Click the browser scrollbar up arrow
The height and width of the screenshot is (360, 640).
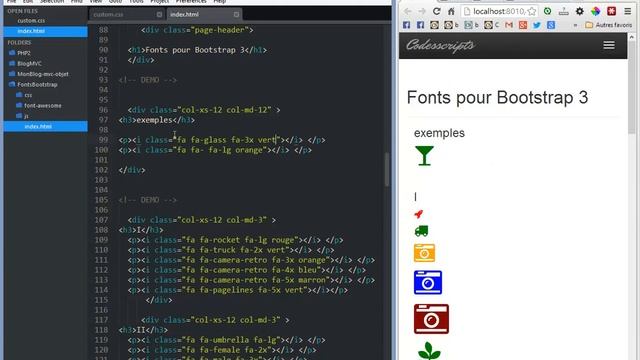pos(632,37)
